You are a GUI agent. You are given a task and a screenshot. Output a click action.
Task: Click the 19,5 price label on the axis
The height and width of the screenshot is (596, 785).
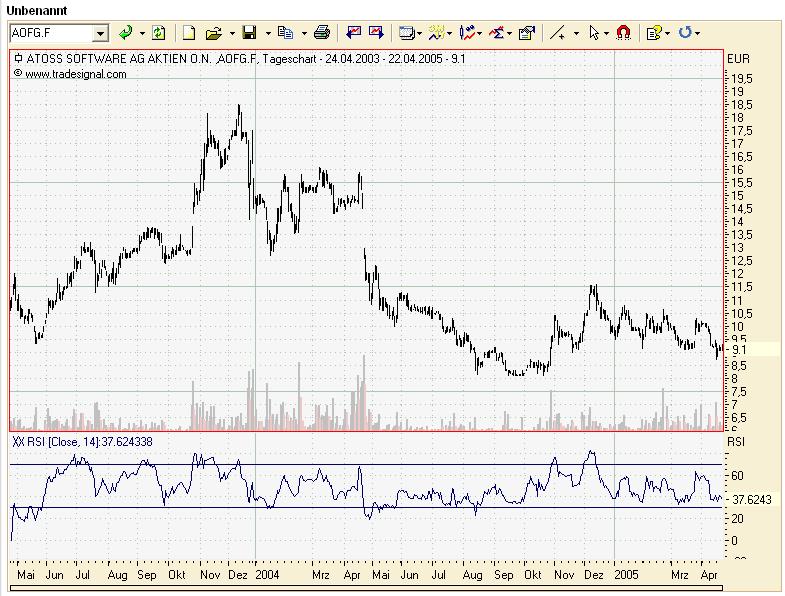tap(742, 79)
